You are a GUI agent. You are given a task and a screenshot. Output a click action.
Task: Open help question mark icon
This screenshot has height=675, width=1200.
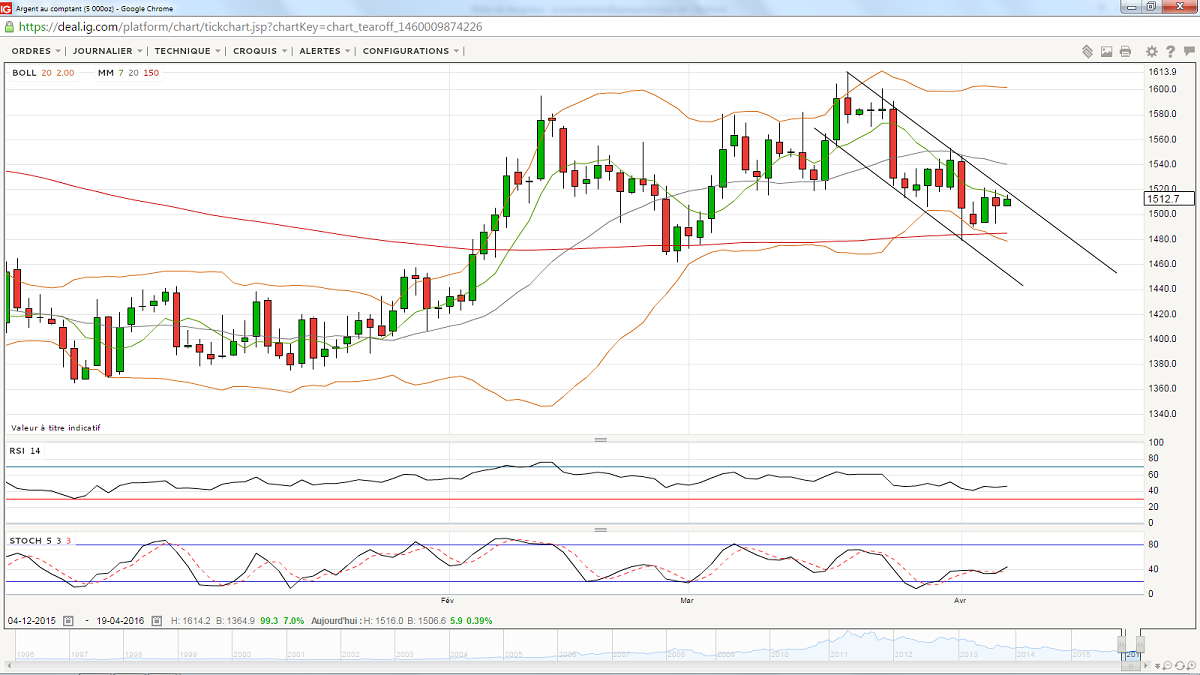[1169, 51]
